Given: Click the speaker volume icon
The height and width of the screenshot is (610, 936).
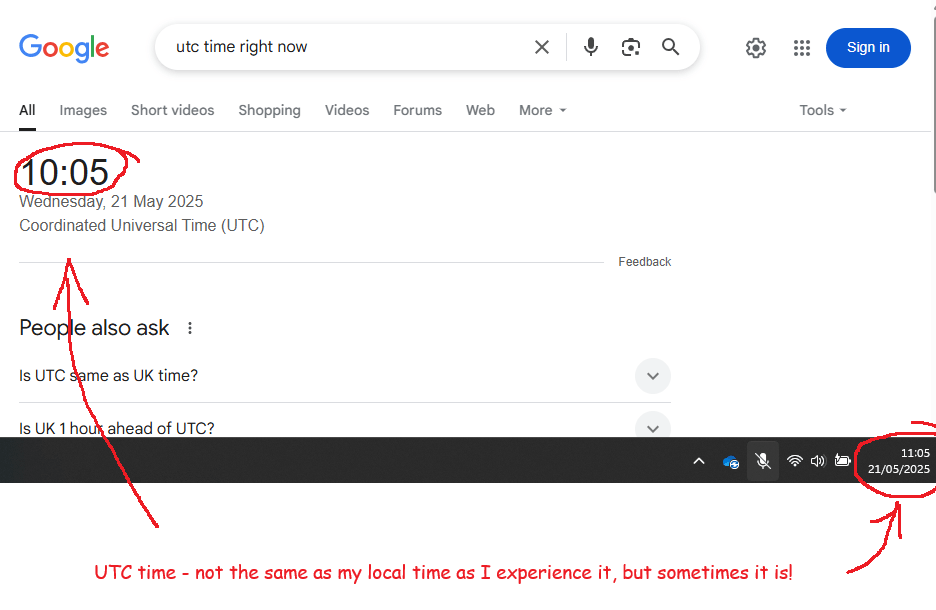Looking at the screenshot, I should coord(818,461).
